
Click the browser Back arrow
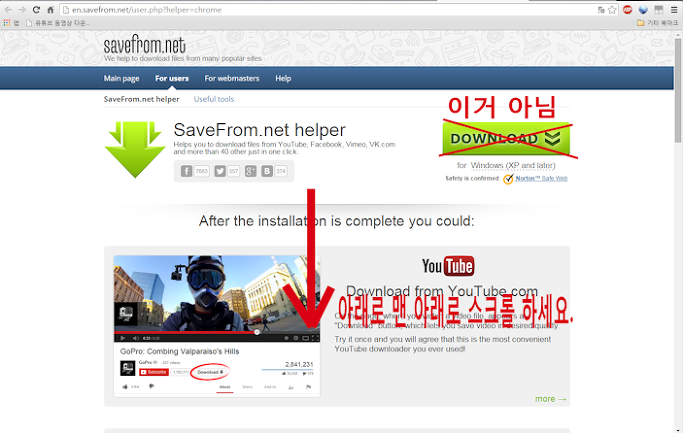click(8, 10)
